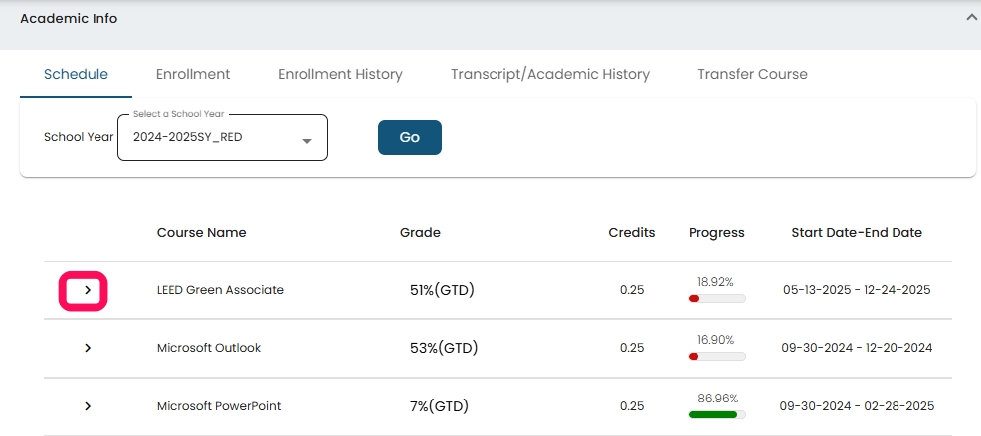Click the Go button
This screenshot has width=981, height=436.
[x=409, y=137]
